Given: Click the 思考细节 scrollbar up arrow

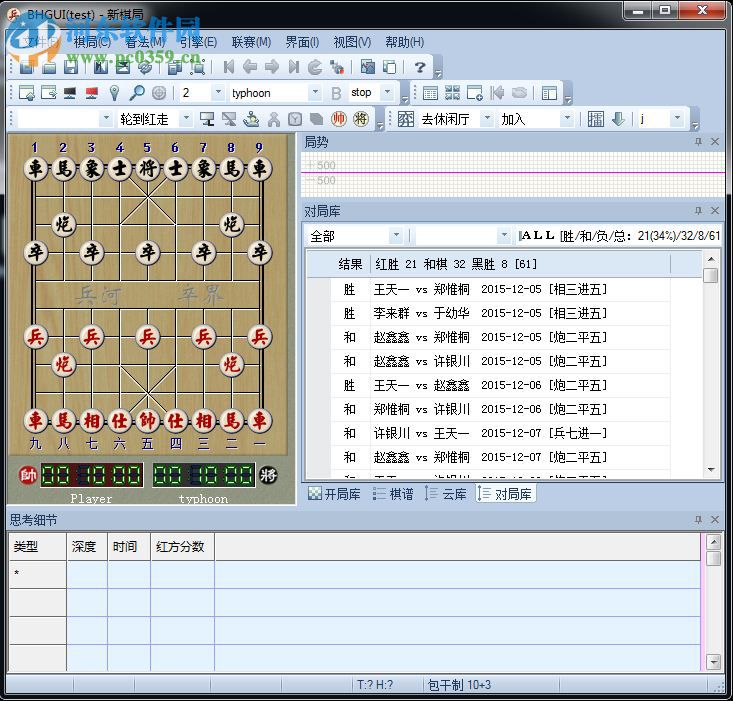Looking at the screenshot, I should click(x=713, y=542).
